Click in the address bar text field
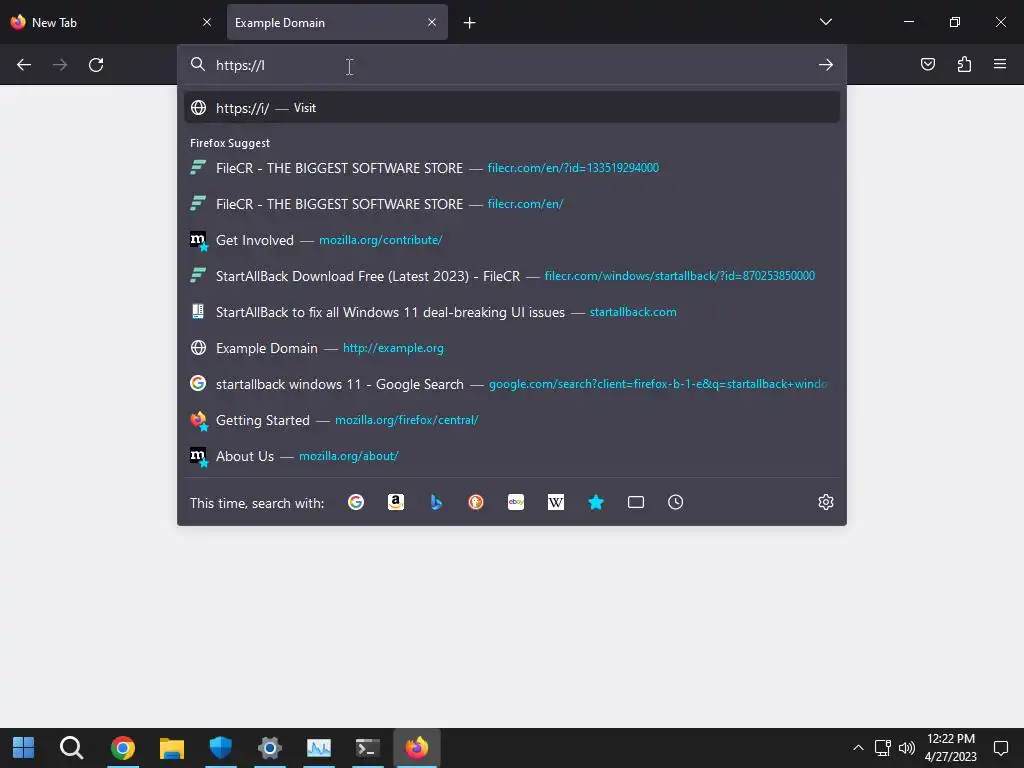The width and height of the screenshot is (1024, 768). 511,65
